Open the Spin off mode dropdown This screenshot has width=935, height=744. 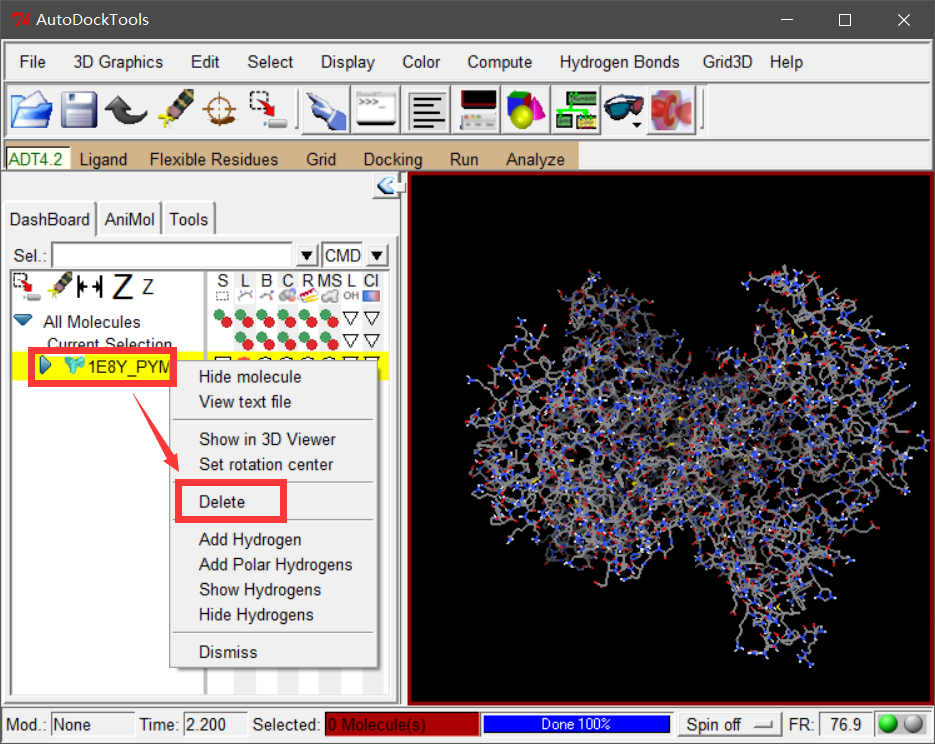730,724
